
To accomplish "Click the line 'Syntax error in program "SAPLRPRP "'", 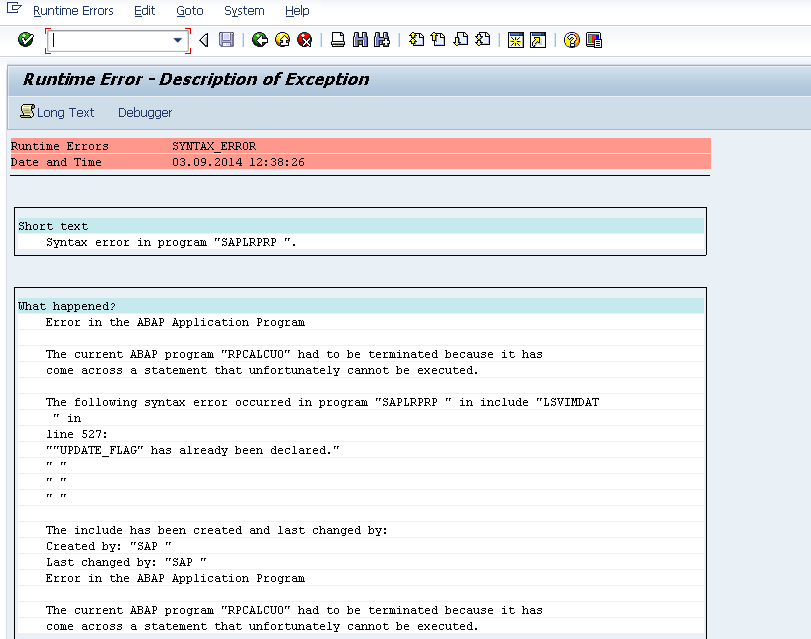I will point(171,242).
